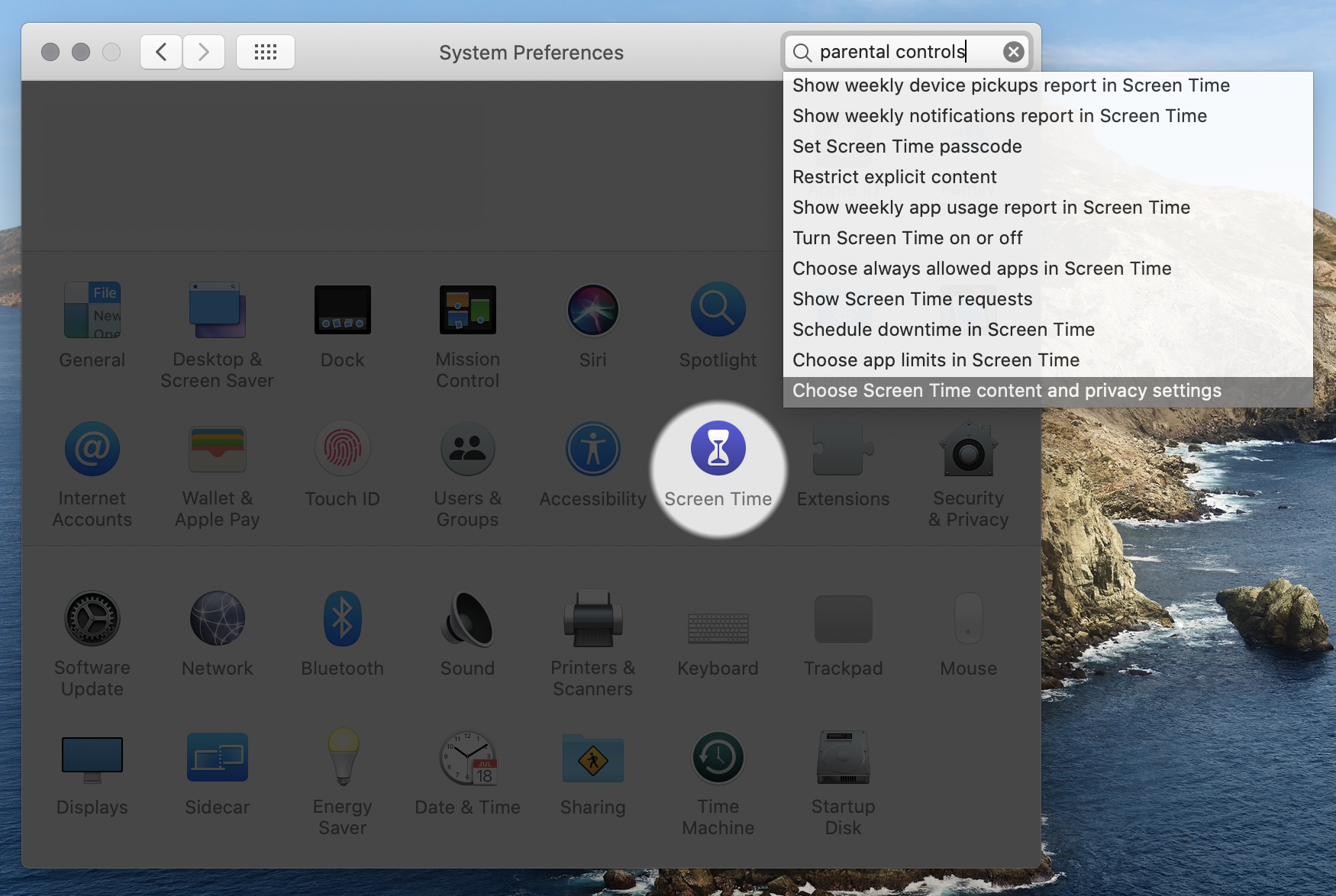Open Mission Control preferences

point(468,310)
